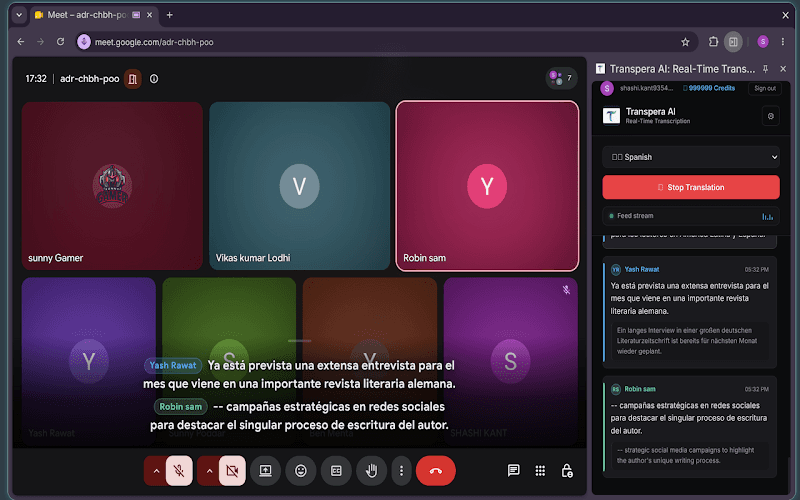Go back using the browser back arrow
The height and width of the screenshot is (500, 800).
[x=20, y=42]
